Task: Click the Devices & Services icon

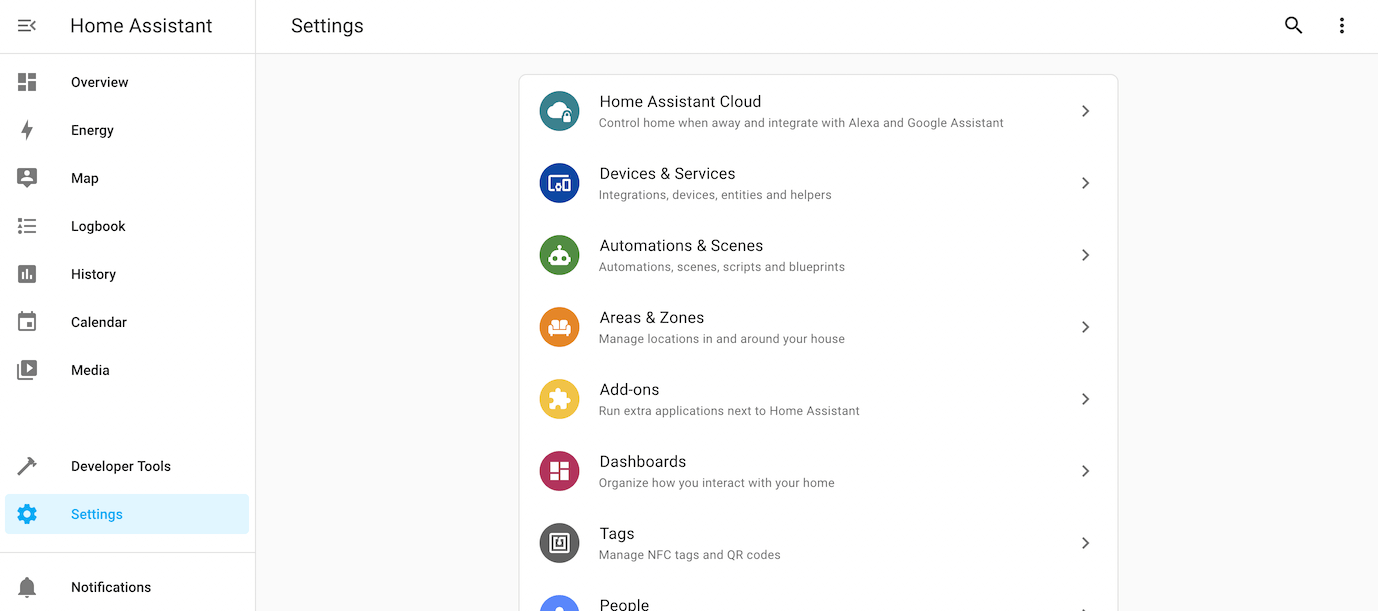Action: pyautogui.click(x=559, y=183)
